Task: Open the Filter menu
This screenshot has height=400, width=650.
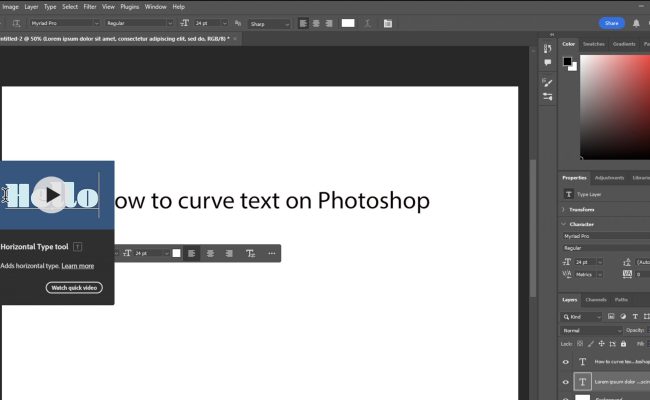Action: (x=90, y=7)
